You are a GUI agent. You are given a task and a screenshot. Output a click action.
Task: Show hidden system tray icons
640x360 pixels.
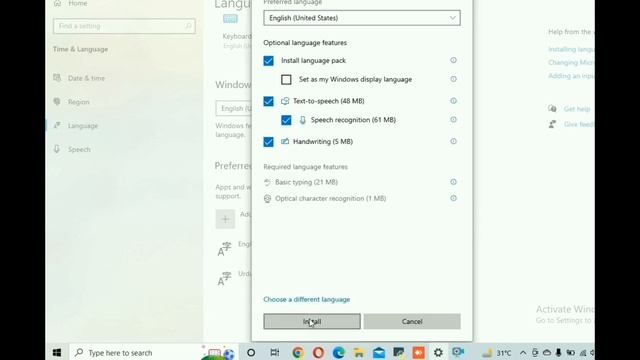coord(523,353)
